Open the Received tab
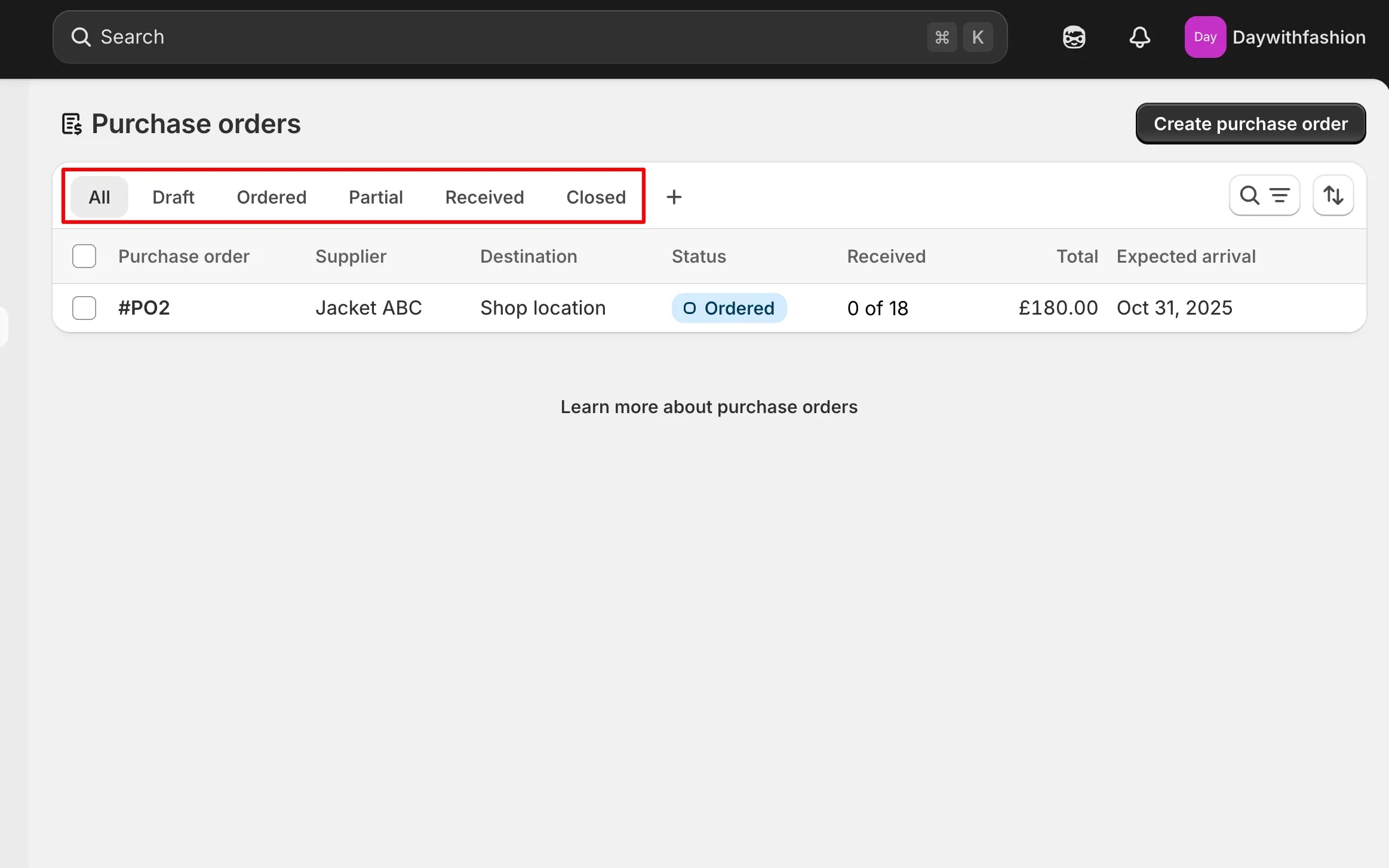Viewport: 1389px width, 868px height. 484,197
